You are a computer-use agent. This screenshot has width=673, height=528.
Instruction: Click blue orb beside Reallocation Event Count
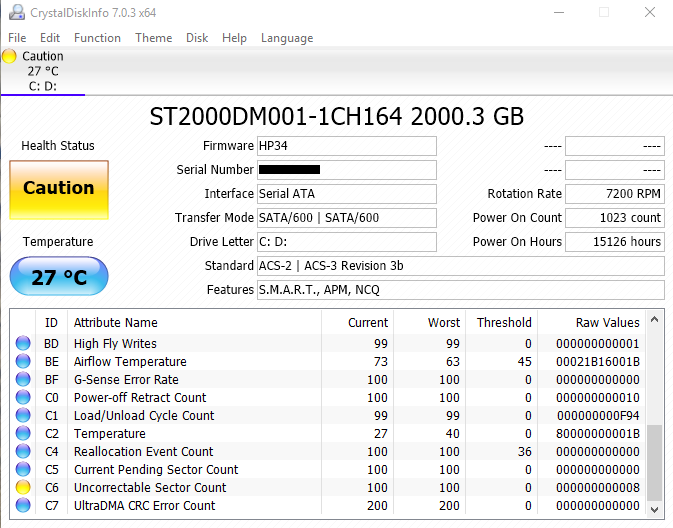(23, 452)
